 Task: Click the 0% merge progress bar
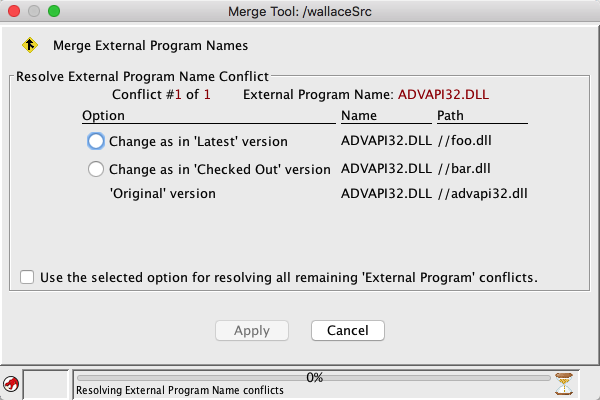(x=314, y=378)
